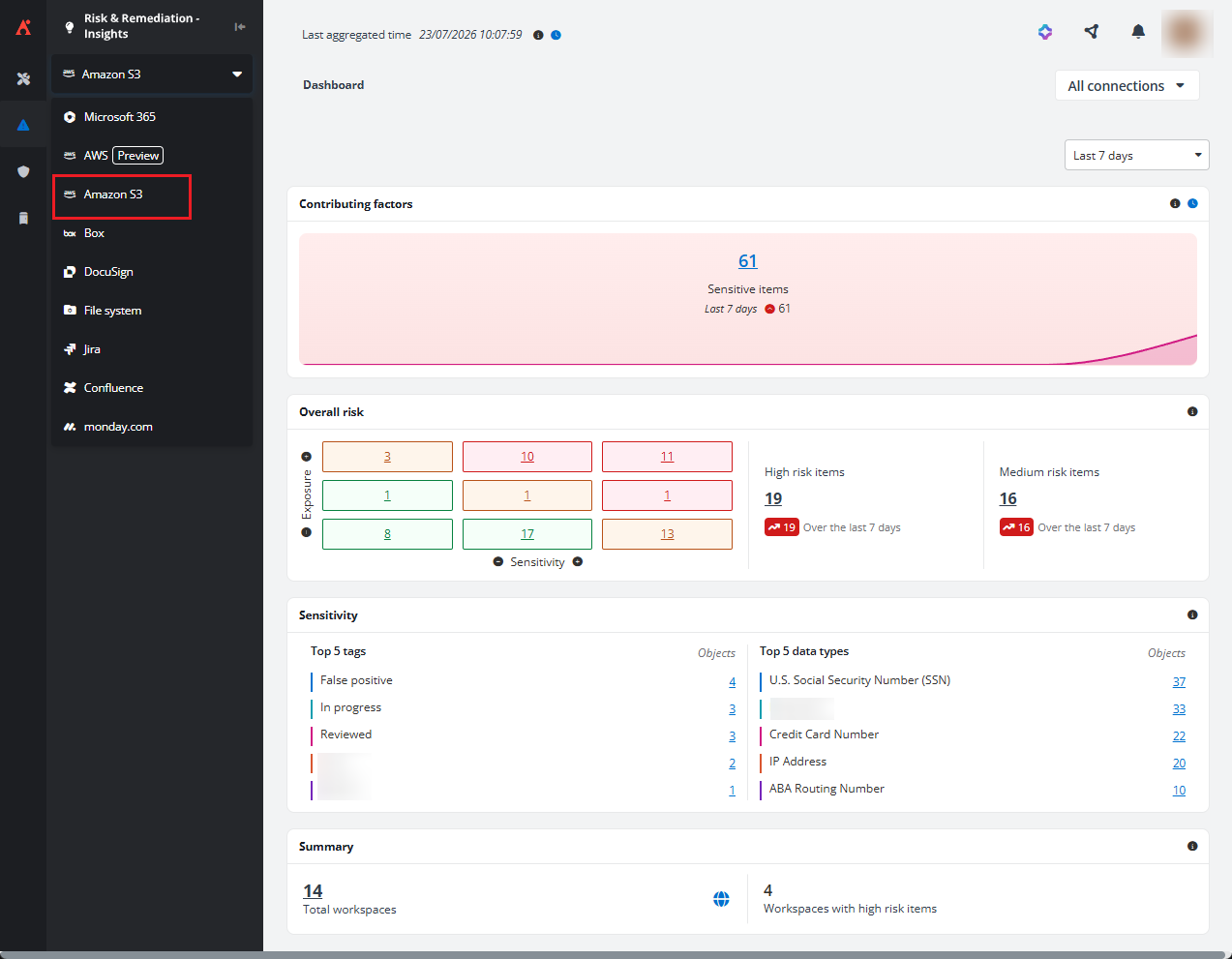The width and height of the screenshot is (1232, 959).
Task: Click the plus icon next to Sensitivity axis
Action: point(578,561)
